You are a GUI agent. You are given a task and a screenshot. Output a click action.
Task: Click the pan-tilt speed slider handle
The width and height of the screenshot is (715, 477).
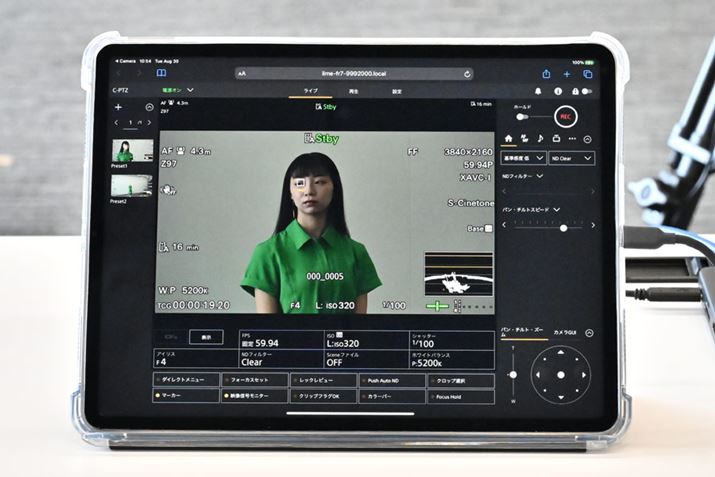point(563,227)
